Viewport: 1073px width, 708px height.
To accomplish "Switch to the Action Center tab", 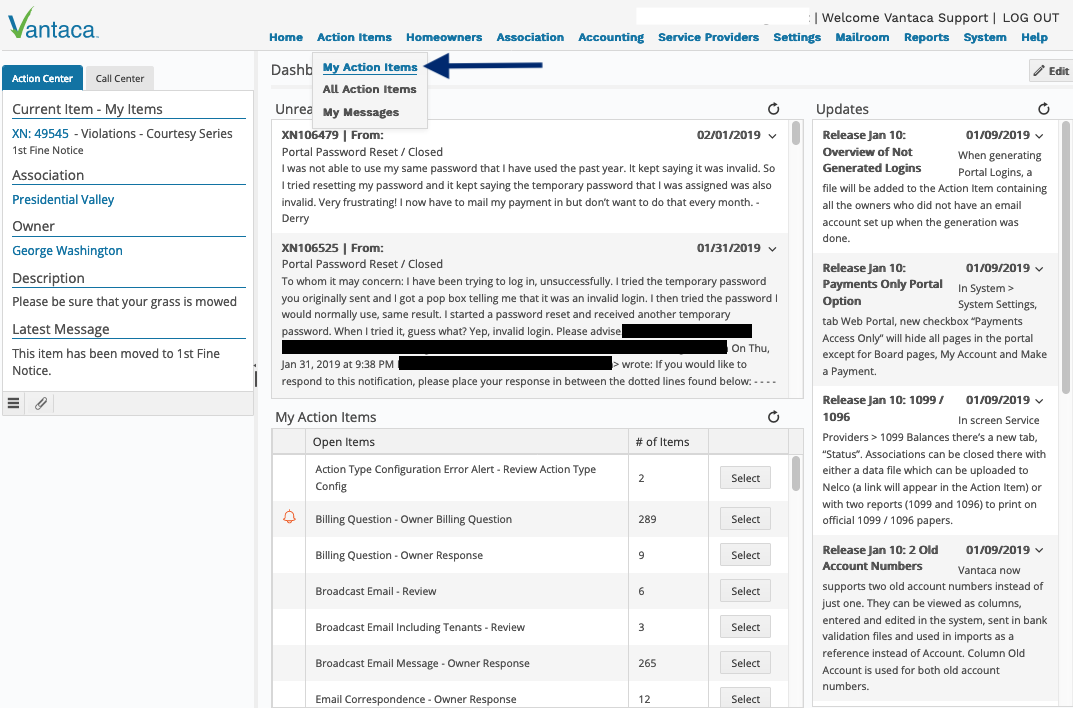I will 42,78.
